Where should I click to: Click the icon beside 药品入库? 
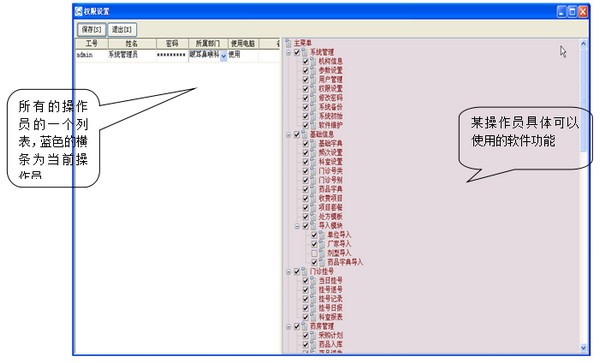coord(313,345)
